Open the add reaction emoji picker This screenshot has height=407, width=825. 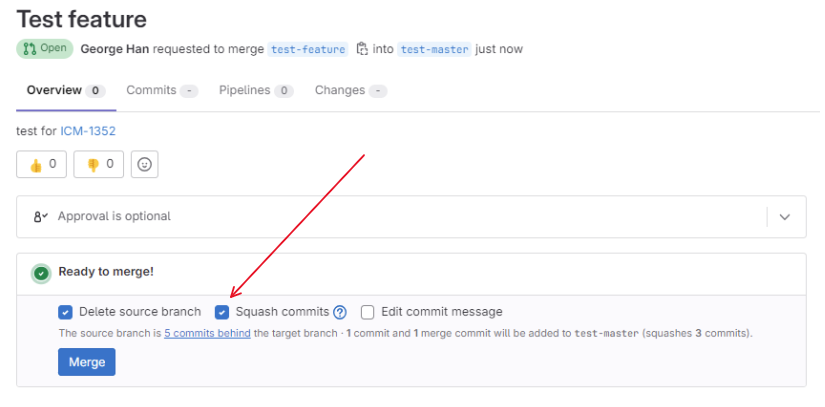145,164
